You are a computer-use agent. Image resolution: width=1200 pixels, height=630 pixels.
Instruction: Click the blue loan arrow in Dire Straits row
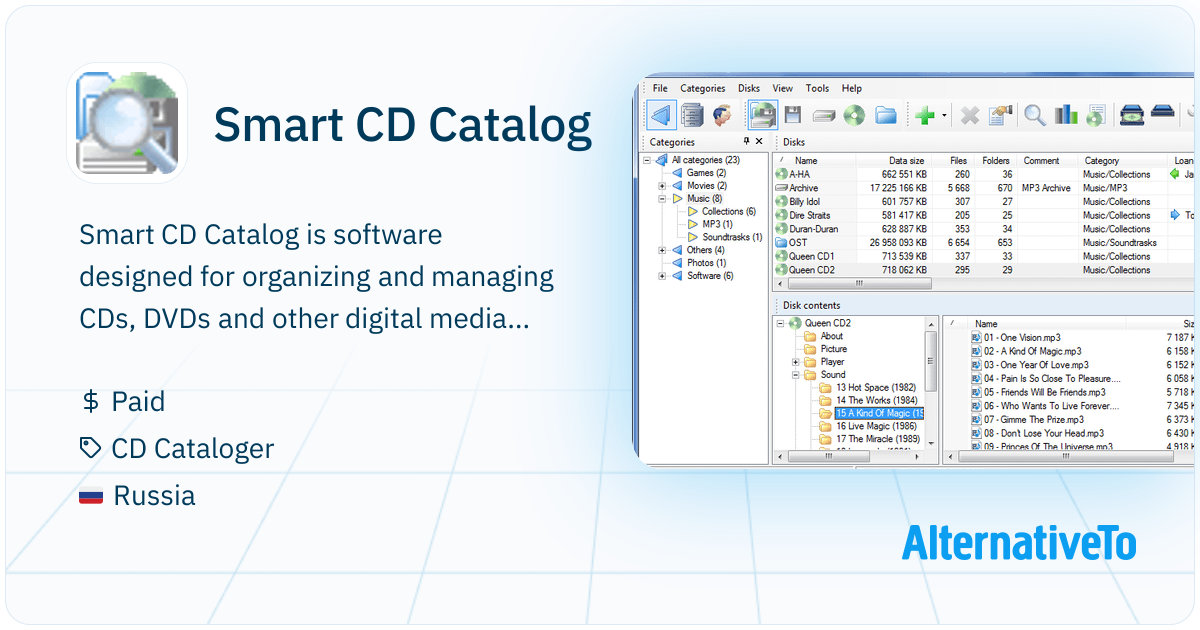tap(1175, 215)
